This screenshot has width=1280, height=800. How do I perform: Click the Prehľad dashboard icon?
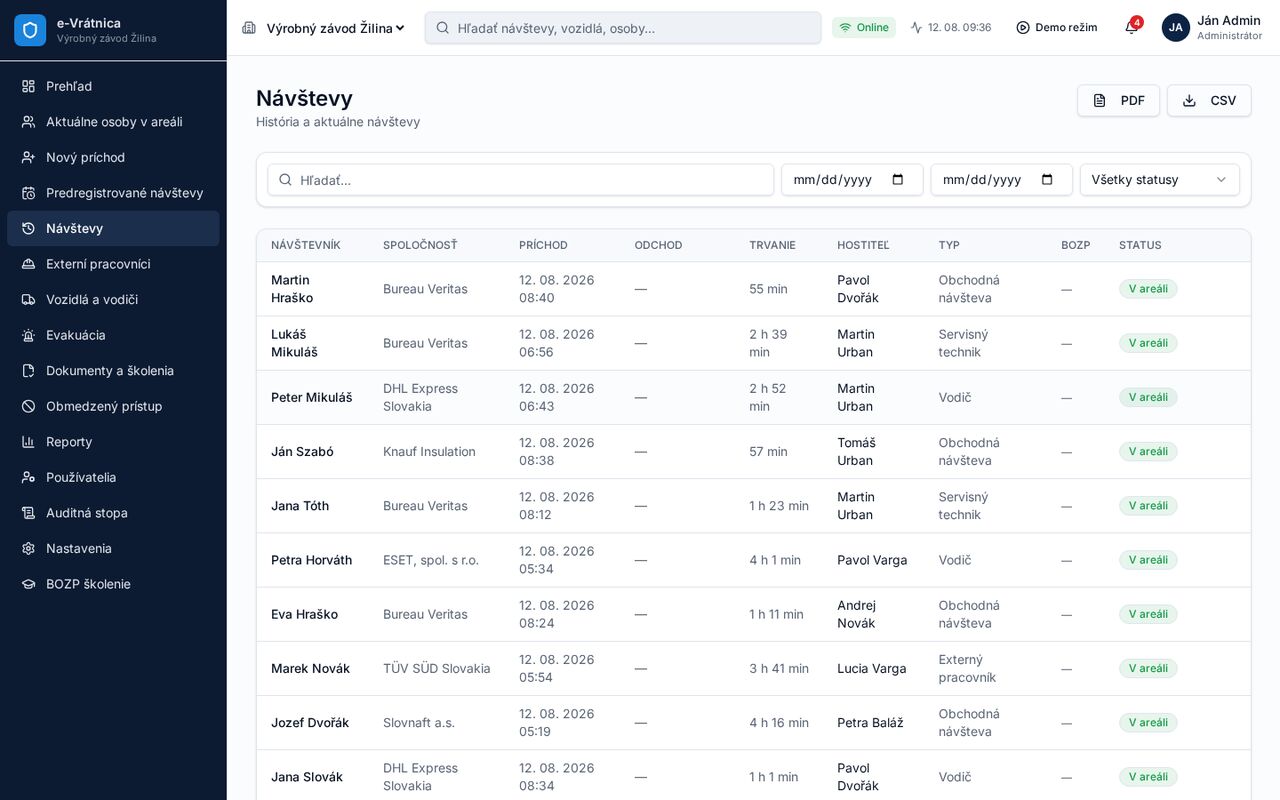pyautogui.click(x=28, y=86)
